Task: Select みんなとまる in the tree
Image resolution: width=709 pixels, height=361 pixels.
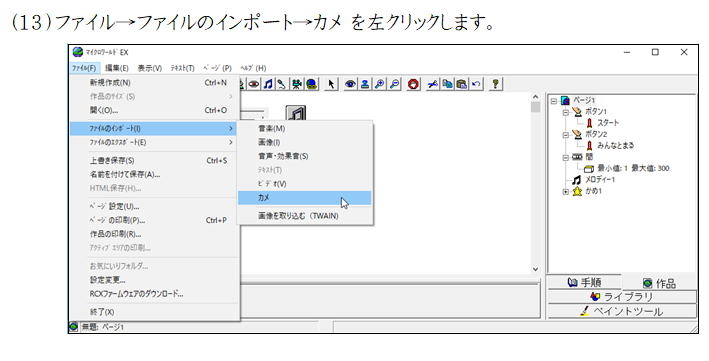Action: click(x=615, y=145)
